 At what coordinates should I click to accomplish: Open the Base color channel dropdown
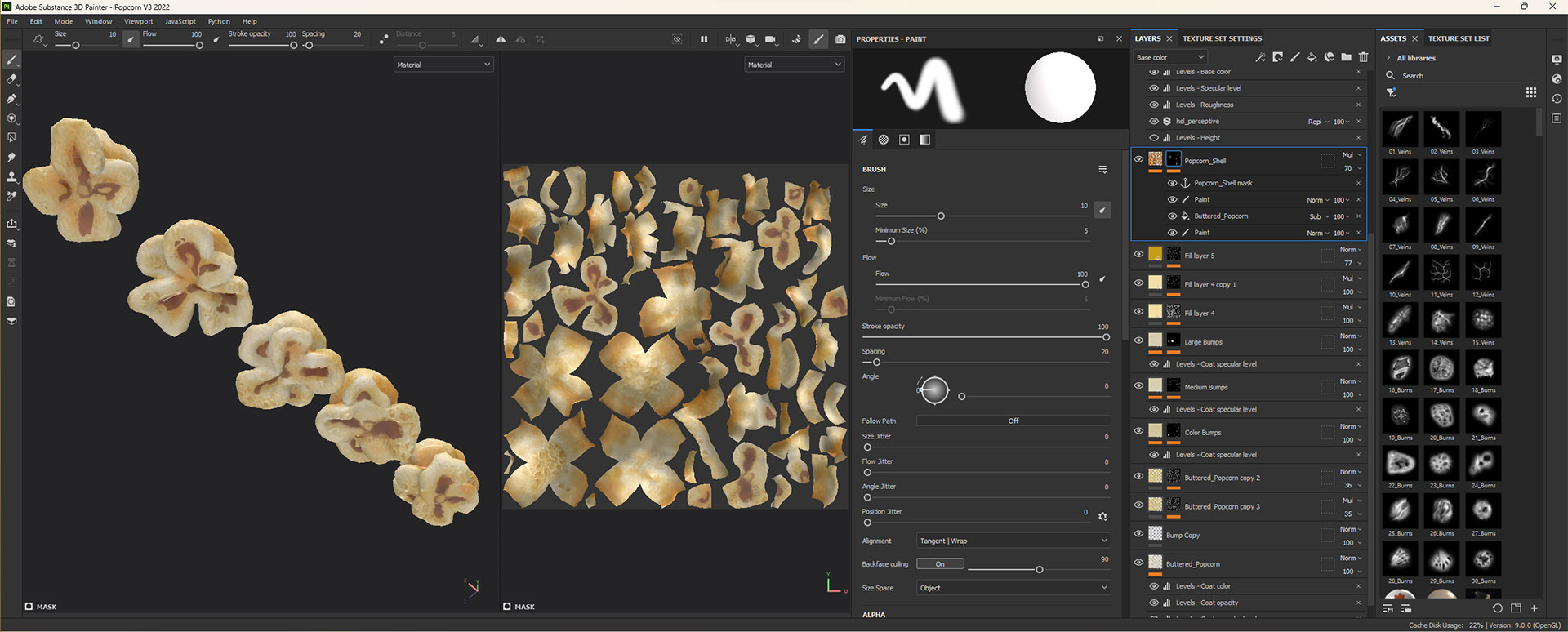(1169, 57)
